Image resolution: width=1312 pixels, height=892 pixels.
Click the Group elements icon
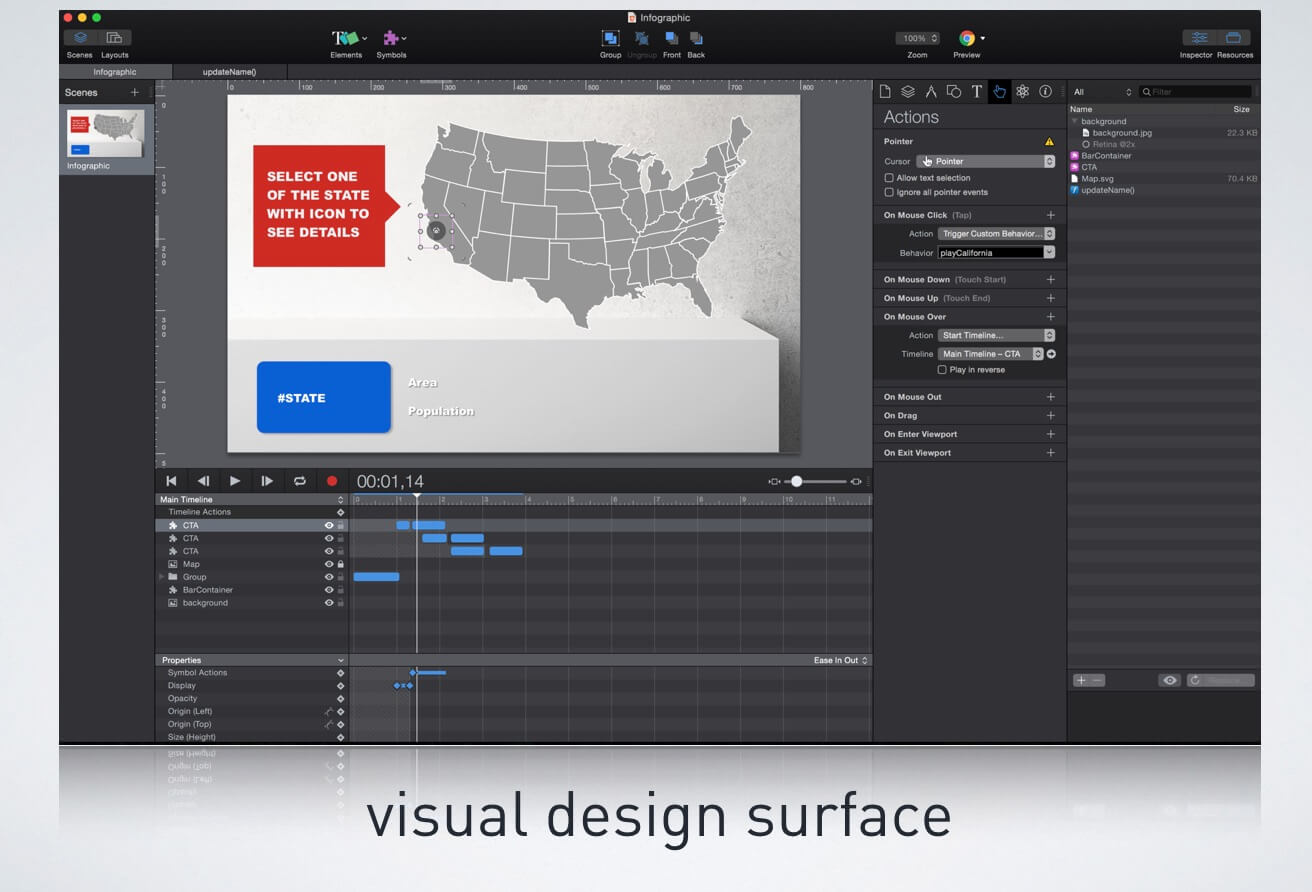(x=610, y=38)
